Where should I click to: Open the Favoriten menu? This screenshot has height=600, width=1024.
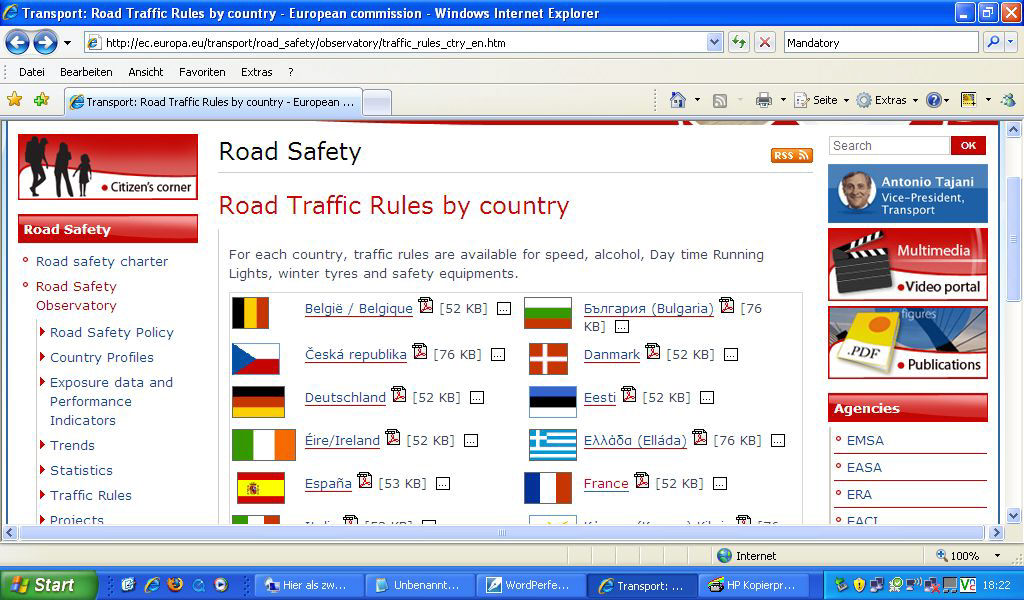click(x=202, y=72)
